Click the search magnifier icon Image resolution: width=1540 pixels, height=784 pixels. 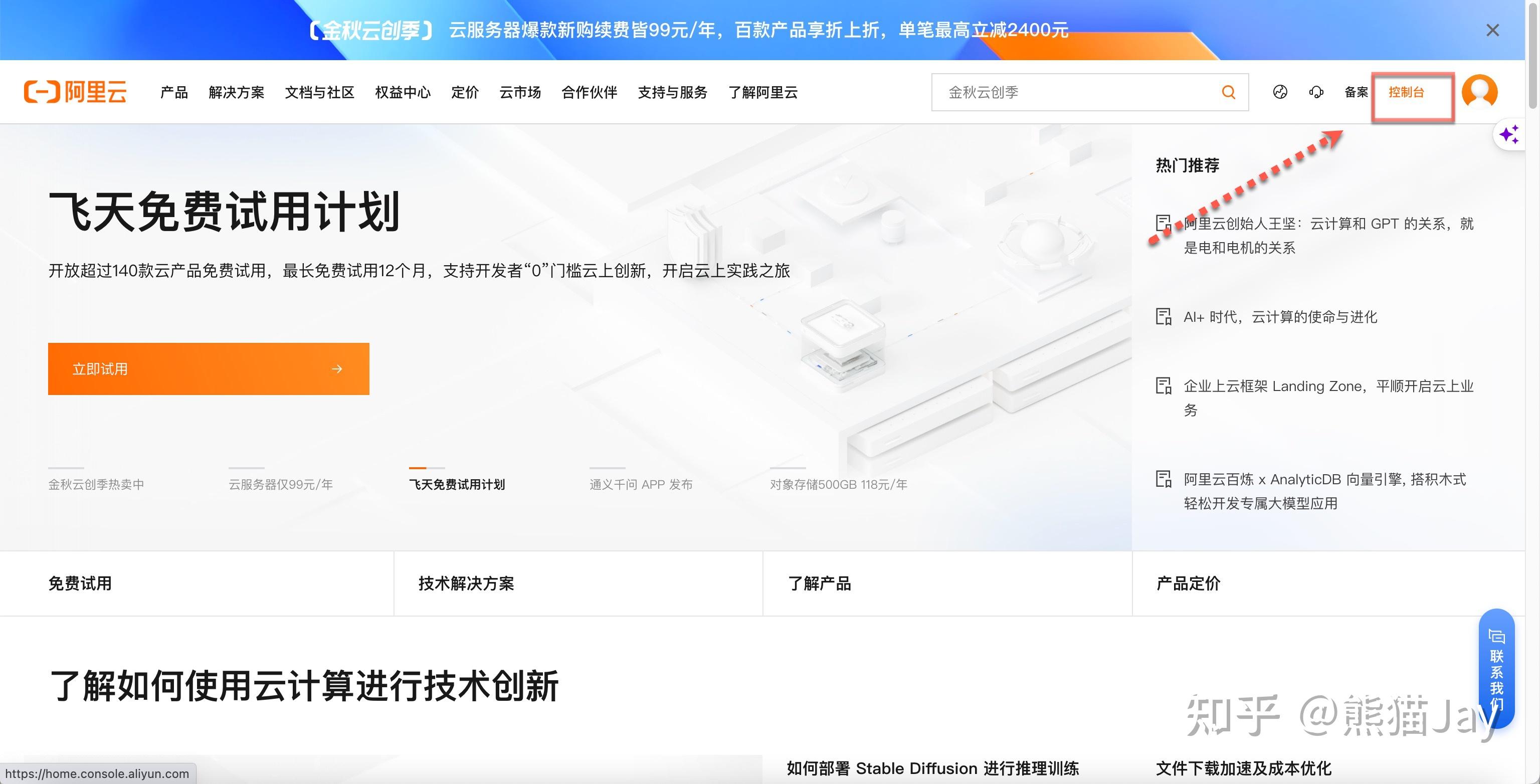(1229, 92)
